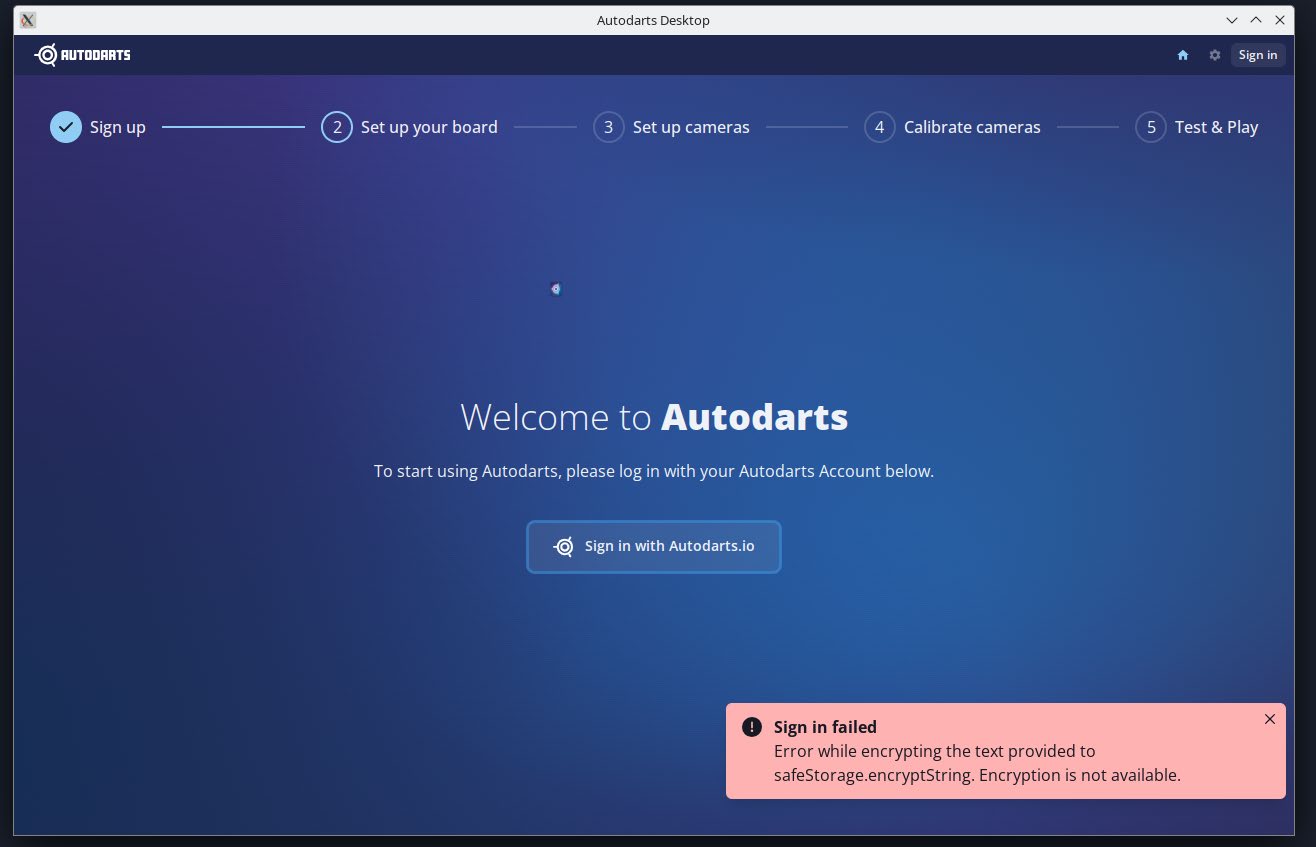Screen dimensions: 1316x847
Task: Click the Sign in failed warning icon
Action: pyautogui.click(x=752, y=727)
